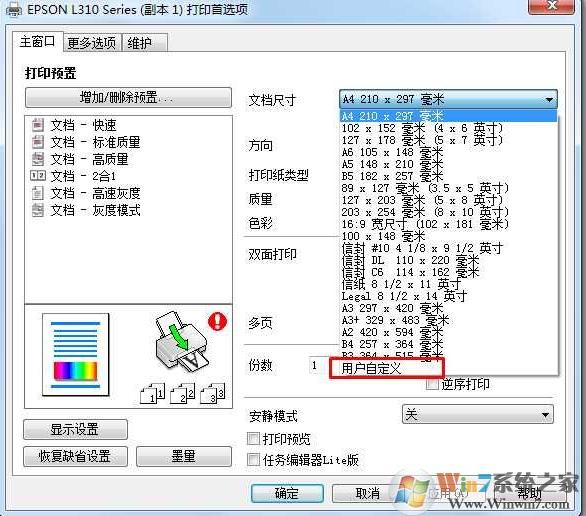Pick A5 148 x 210 毫米 size
This screenshot has height=516, width=586.
tap(448, 164)
